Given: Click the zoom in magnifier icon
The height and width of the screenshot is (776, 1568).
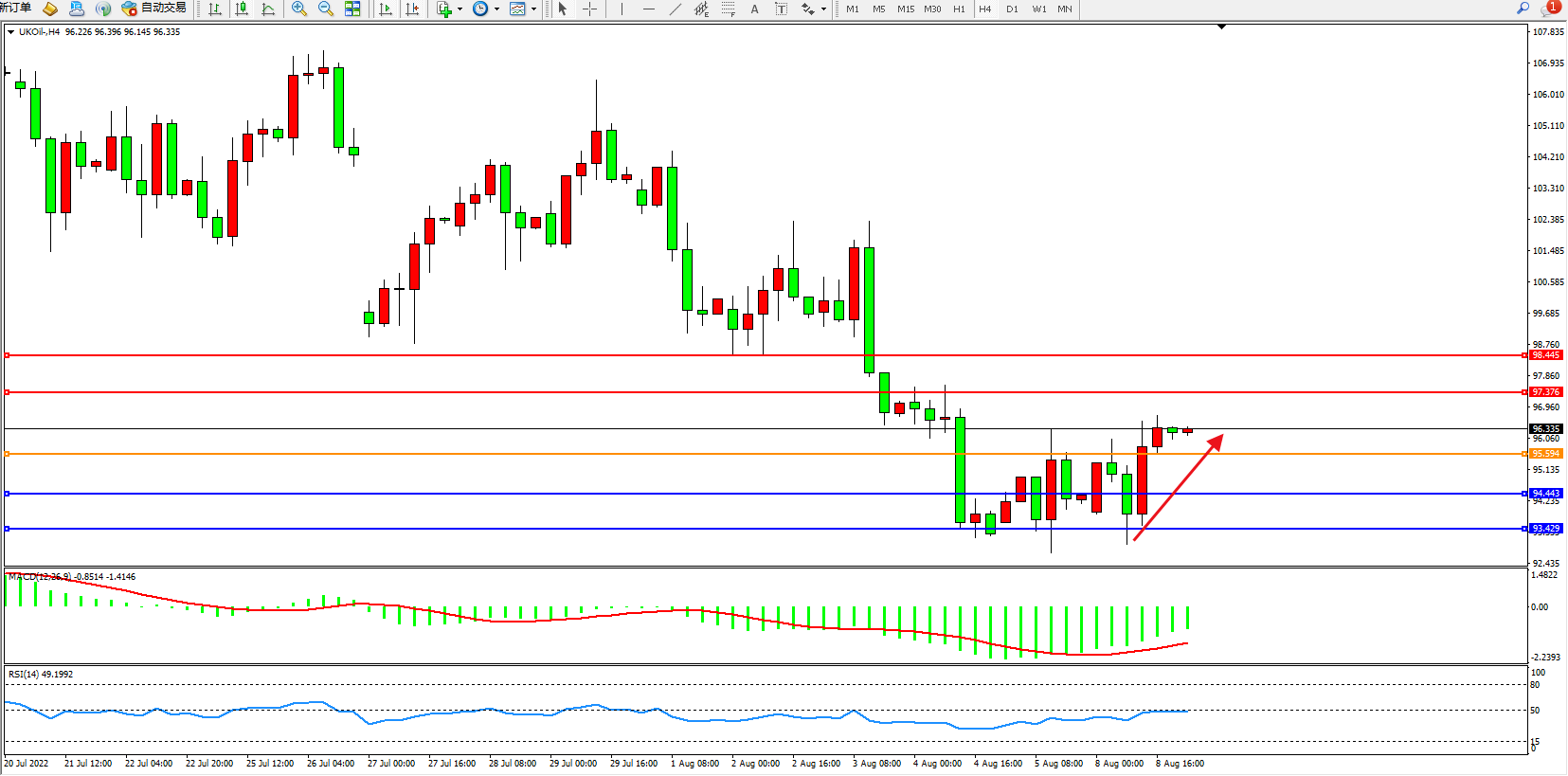Looking at the screenshot, I should pos(299,9).
